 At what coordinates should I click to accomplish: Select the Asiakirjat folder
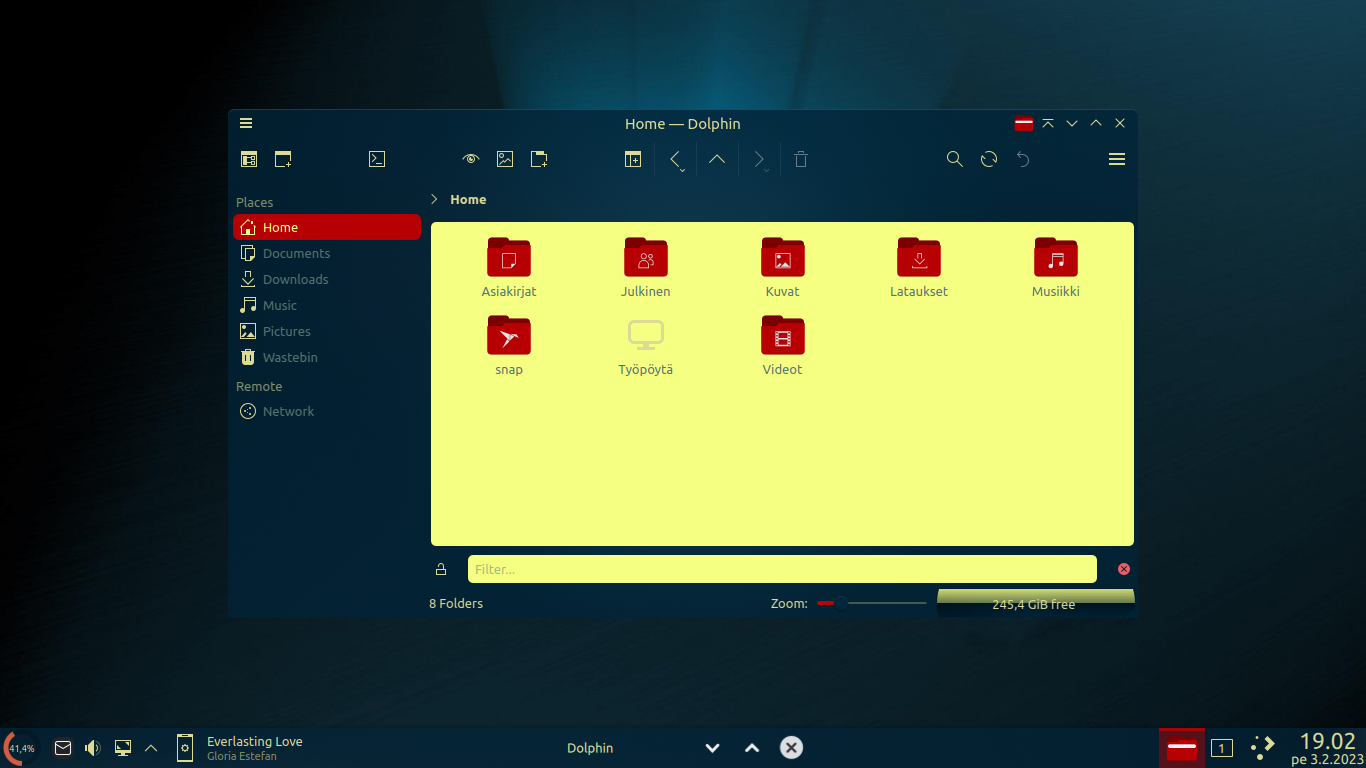[x=509, y=267]
